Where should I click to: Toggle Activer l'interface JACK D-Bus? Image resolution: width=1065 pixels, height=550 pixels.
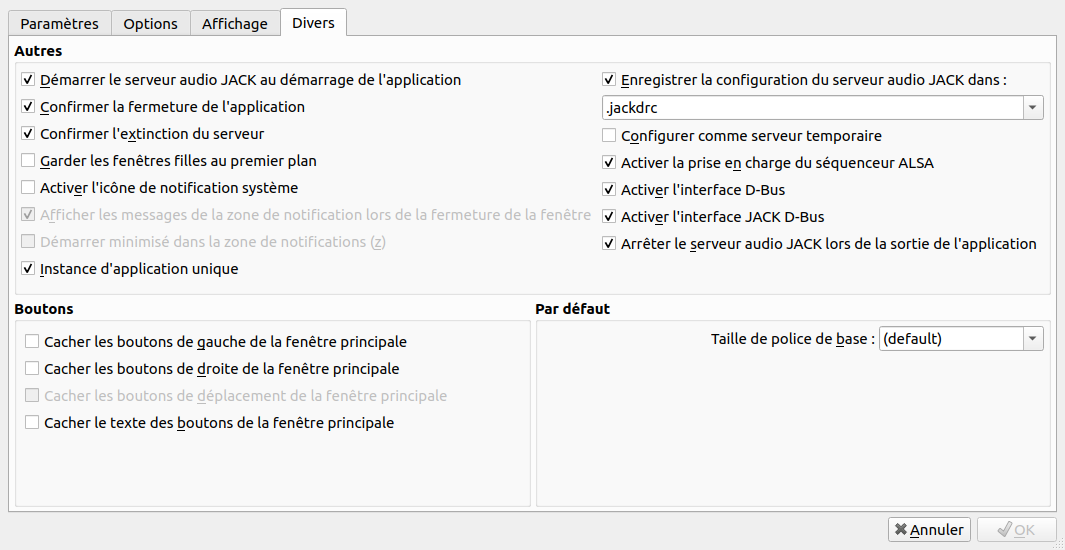[609, 217]
